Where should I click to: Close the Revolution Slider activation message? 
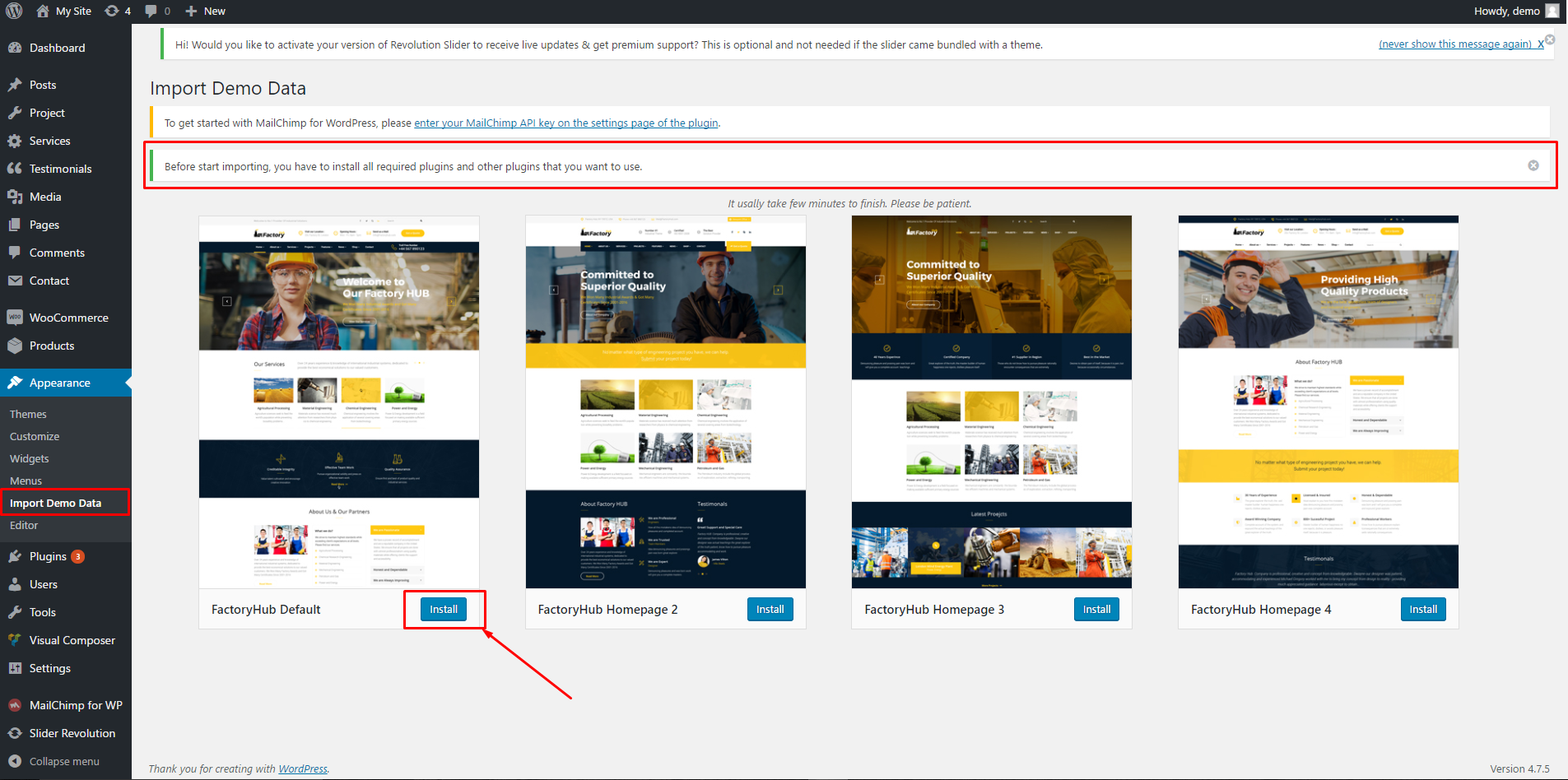pos(1550,39)
